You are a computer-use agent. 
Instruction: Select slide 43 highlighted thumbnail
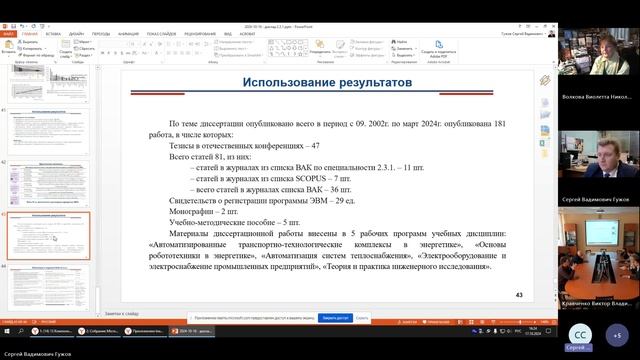click(x=48, y=236)
